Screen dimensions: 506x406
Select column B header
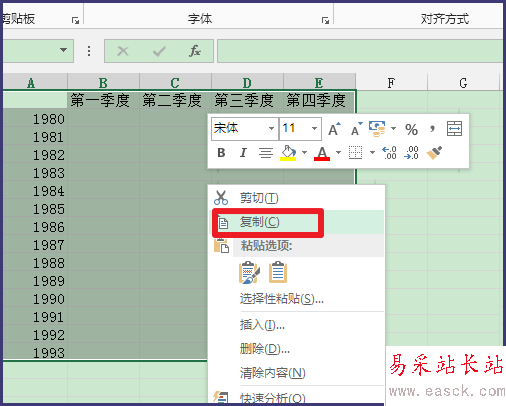pyautogui.click(x=103, y=82)
